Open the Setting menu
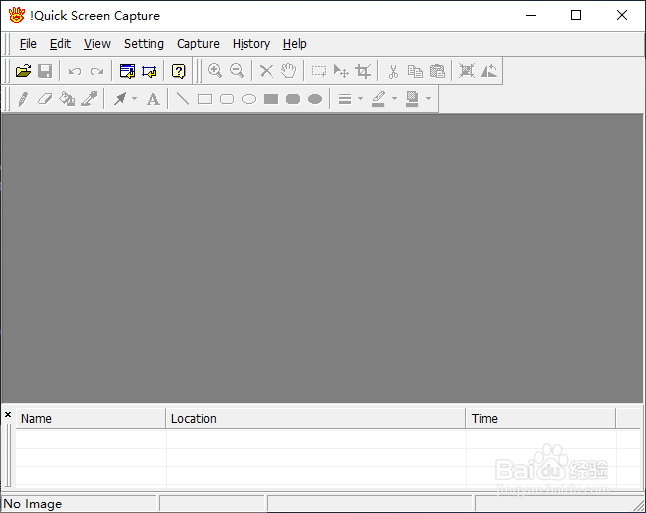The image size is (646, 513). (x=144, y=44)
